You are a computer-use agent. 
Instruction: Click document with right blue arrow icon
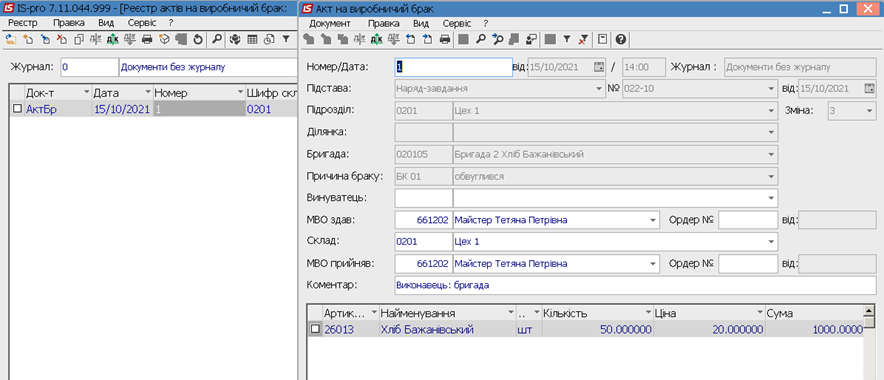point(427,39)
